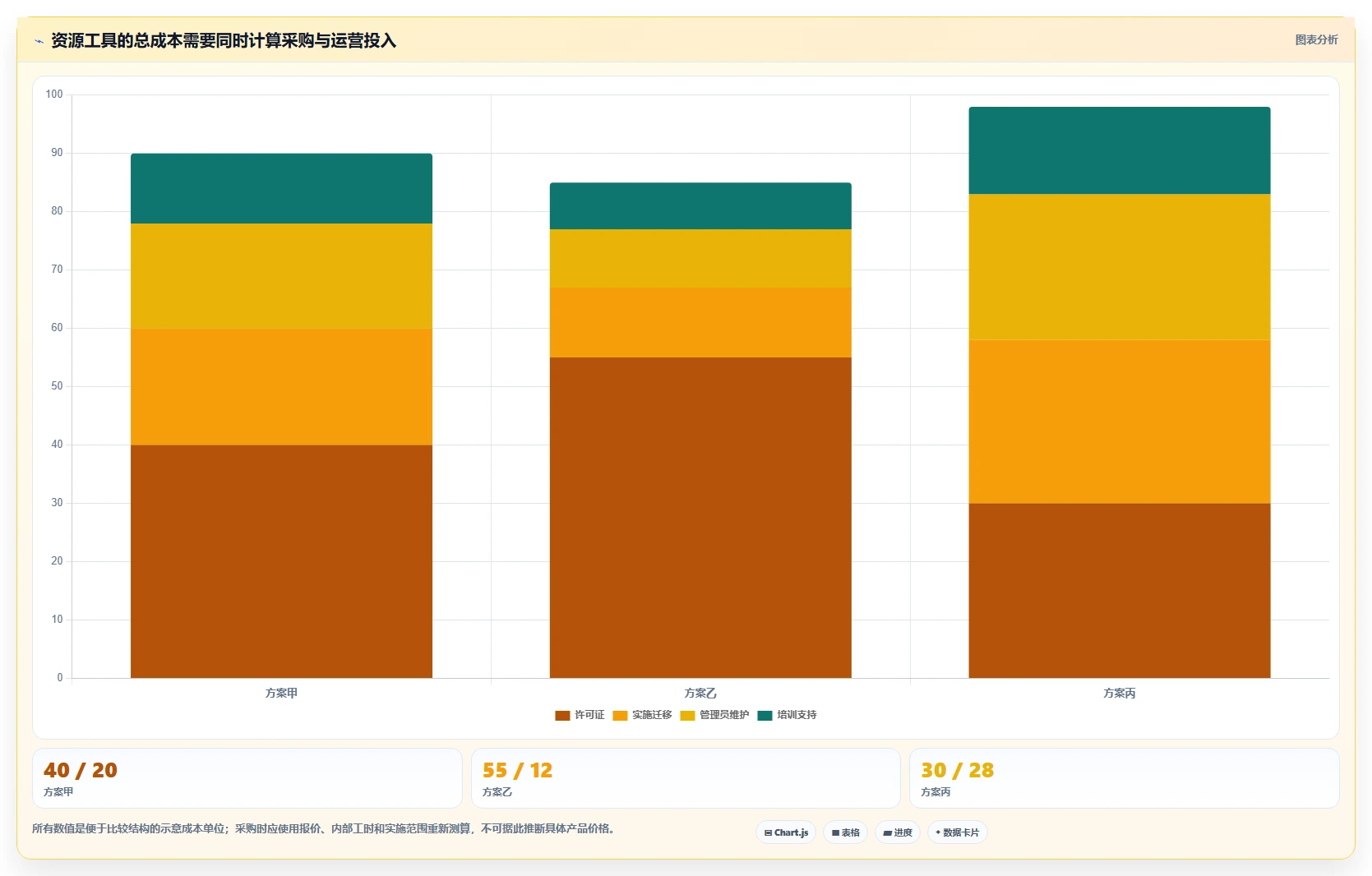Click the 进度 chip
This screenshot has width=1372, height=876.
pos(898,832)
